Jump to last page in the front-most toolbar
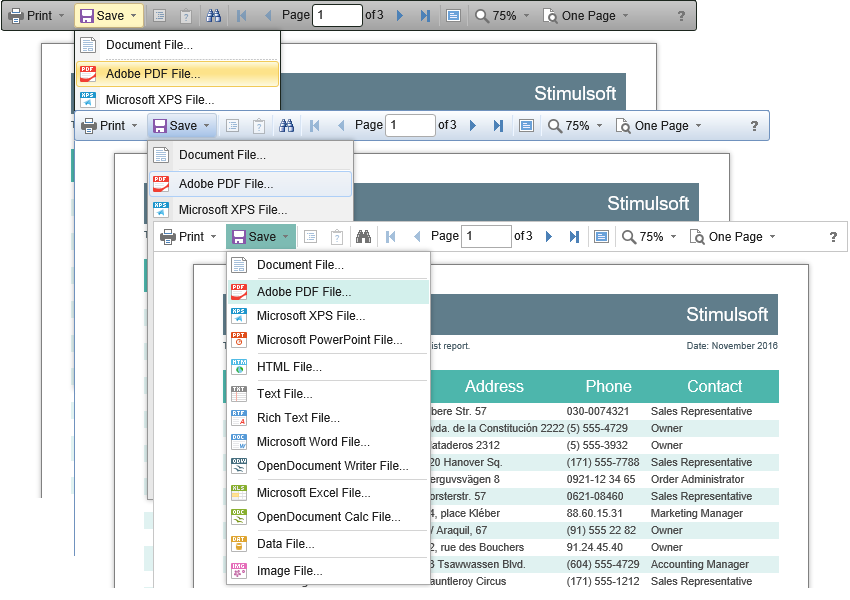This screenshot has width=850, height=600. (x=574, y=237)
